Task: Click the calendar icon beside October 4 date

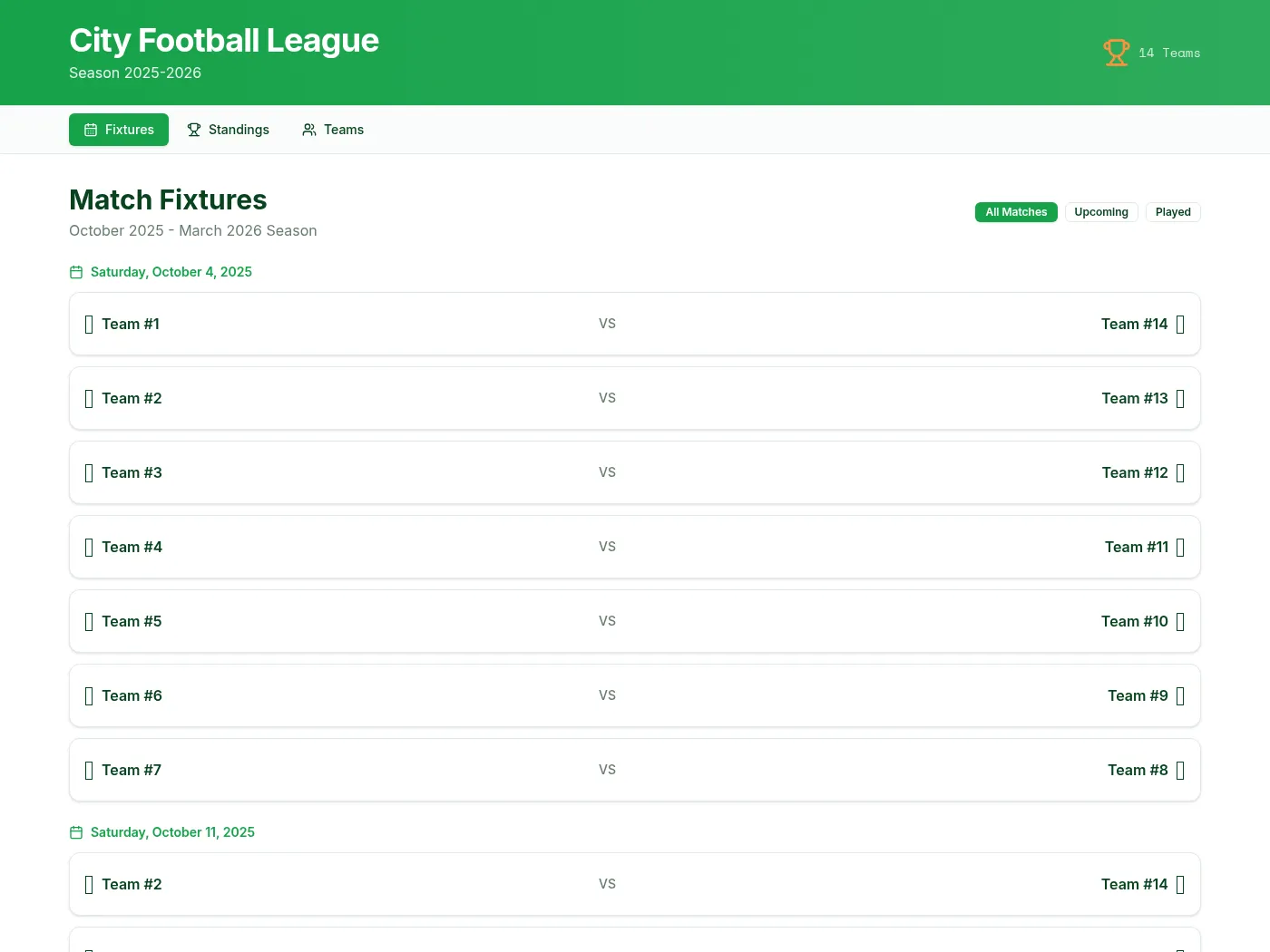Action: pyautogui.click(x=76, y=272)
